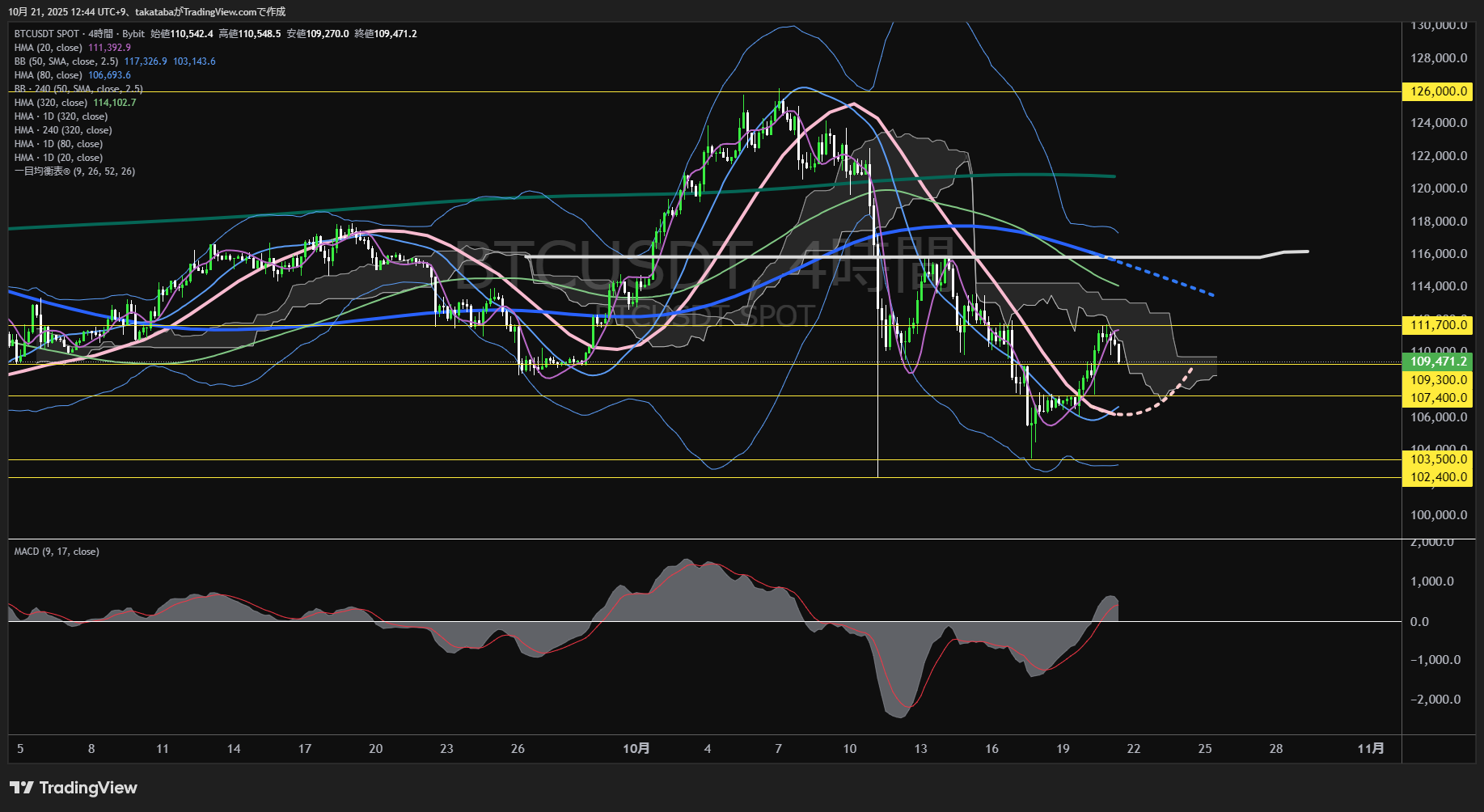This screenshot has width=1484, height=812.
Task: Select the HMA (320, close) legend entry
Action: point(51,103)
